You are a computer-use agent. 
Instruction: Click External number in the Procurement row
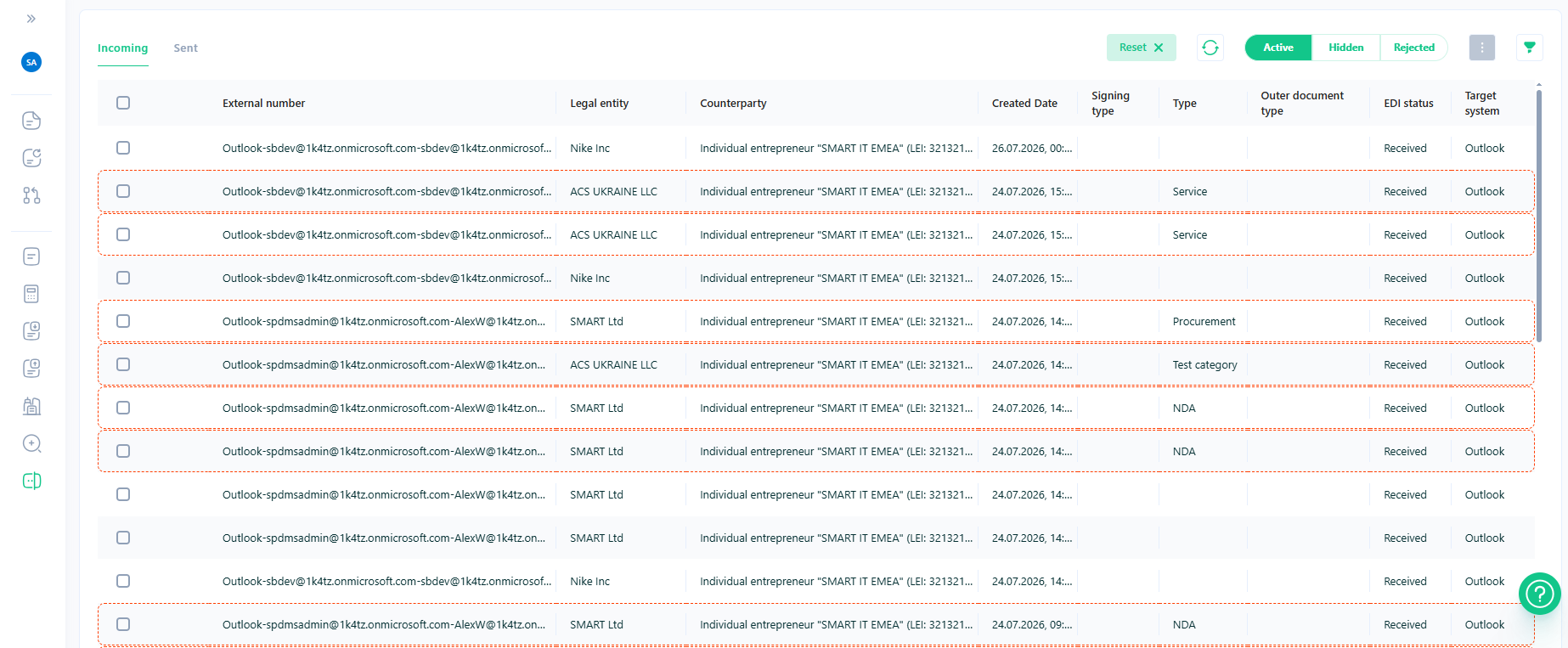pyautogui.click(x=384, y=321)
